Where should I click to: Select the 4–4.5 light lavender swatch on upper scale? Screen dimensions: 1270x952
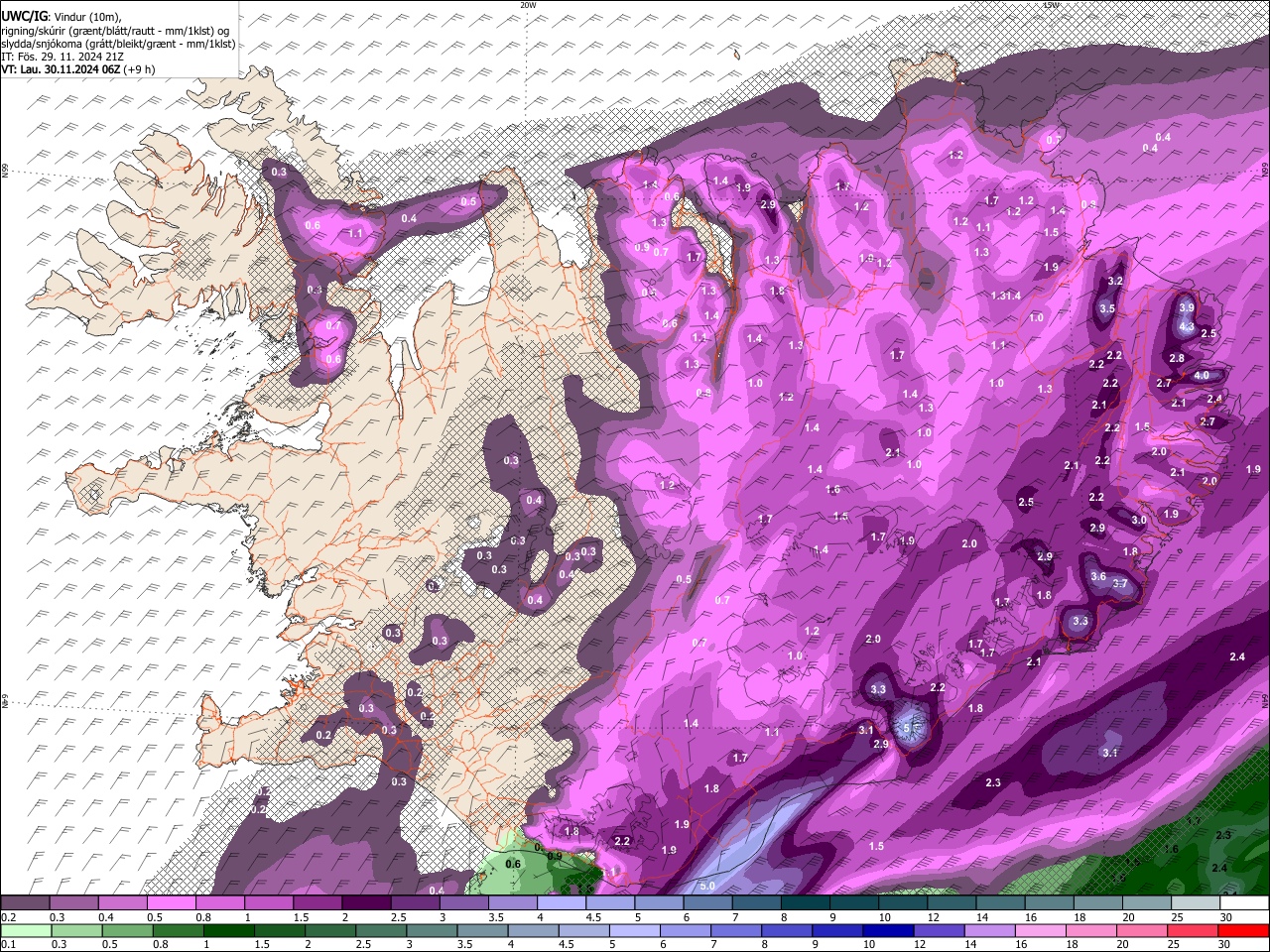(562, 903)
